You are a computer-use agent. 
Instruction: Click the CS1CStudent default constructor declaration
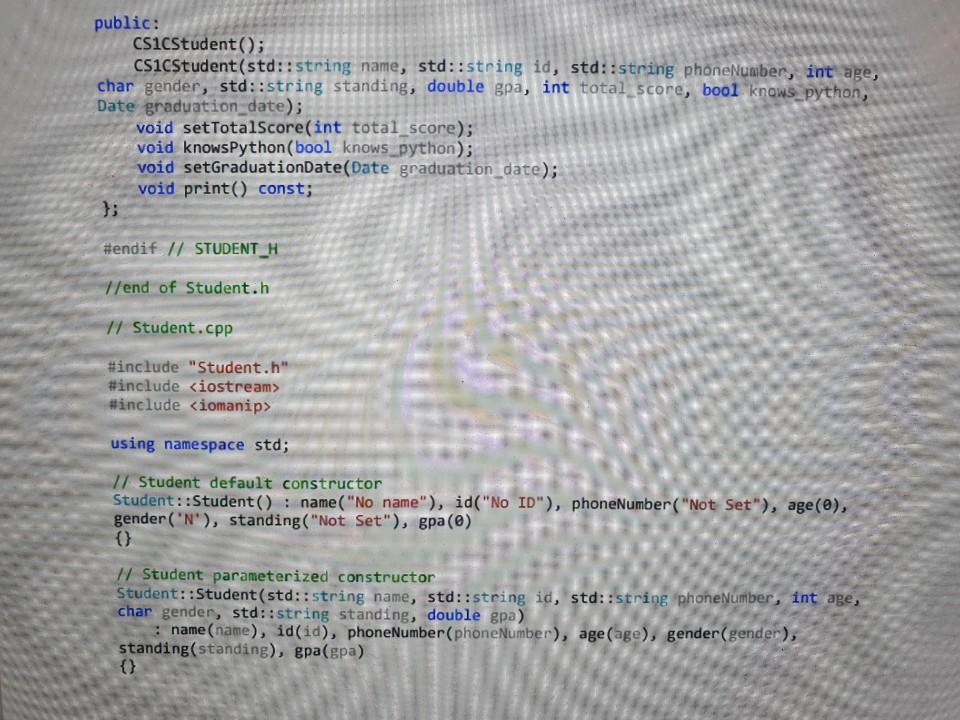(197, 43)
